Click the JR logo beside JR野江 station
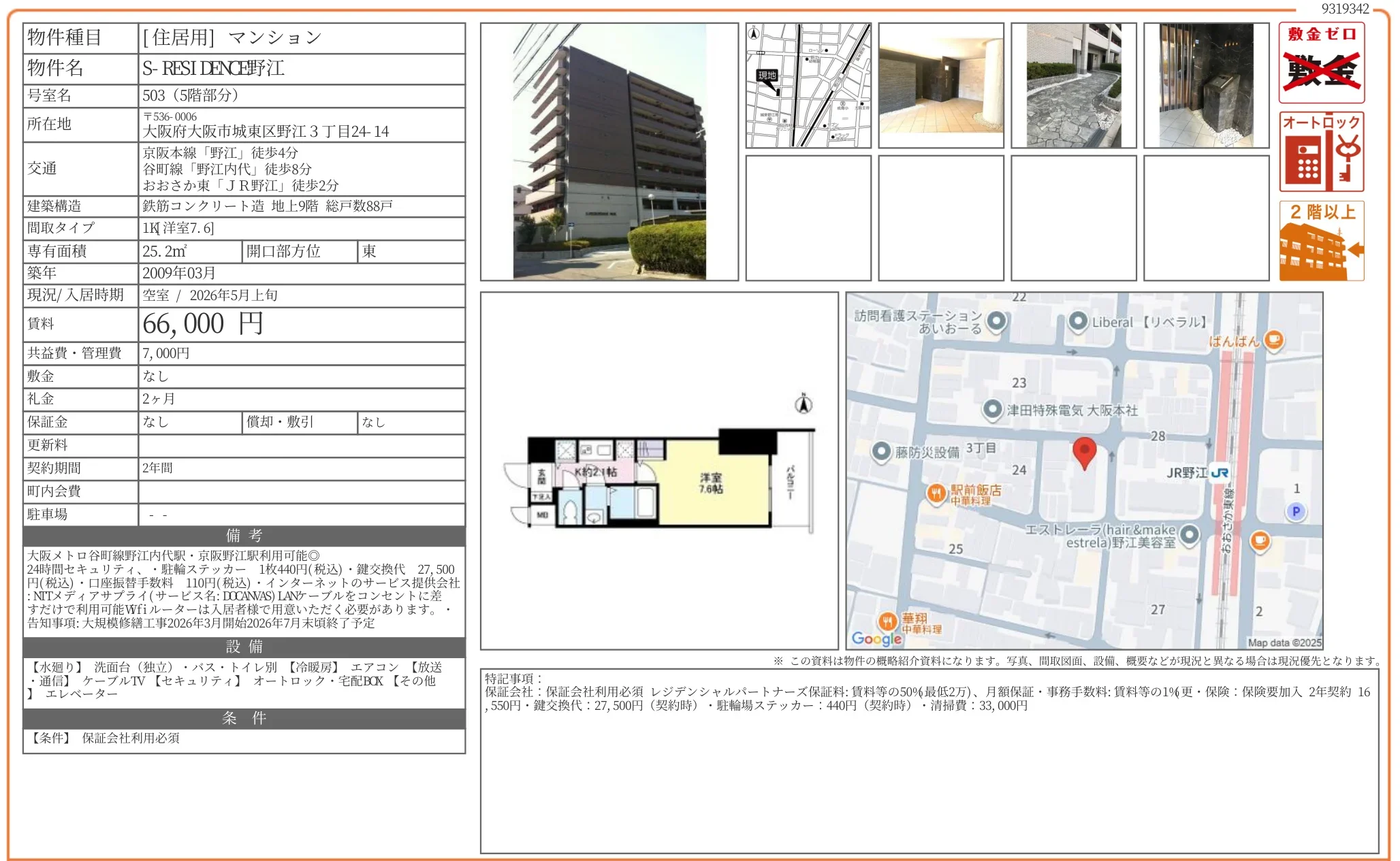 (x=1220, y=471)
